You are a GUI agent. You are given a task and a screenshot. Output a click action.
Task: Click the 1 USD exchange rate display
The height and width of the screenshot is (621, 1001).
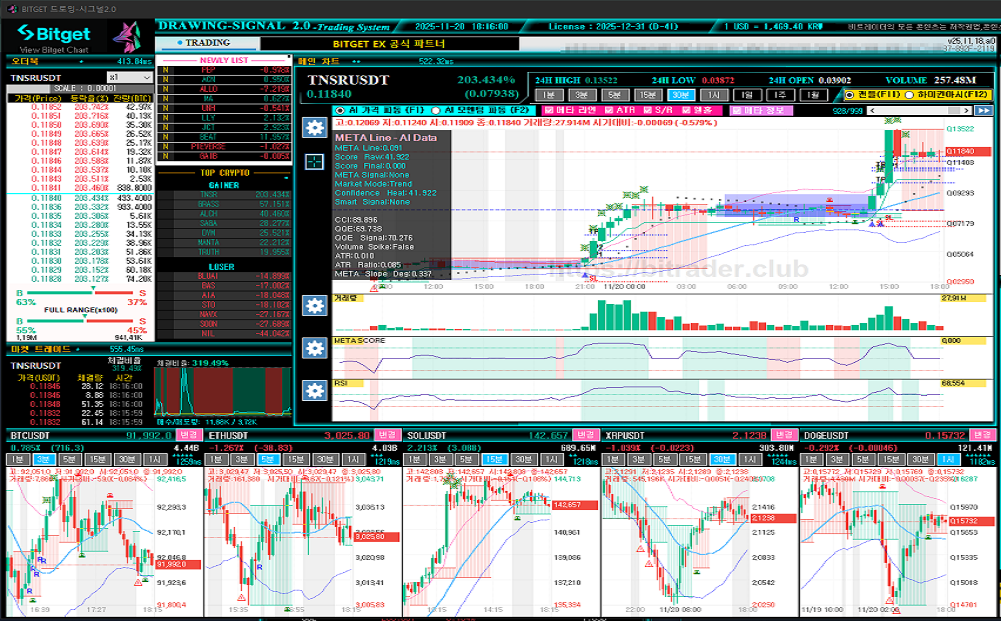tap(774, 26)
